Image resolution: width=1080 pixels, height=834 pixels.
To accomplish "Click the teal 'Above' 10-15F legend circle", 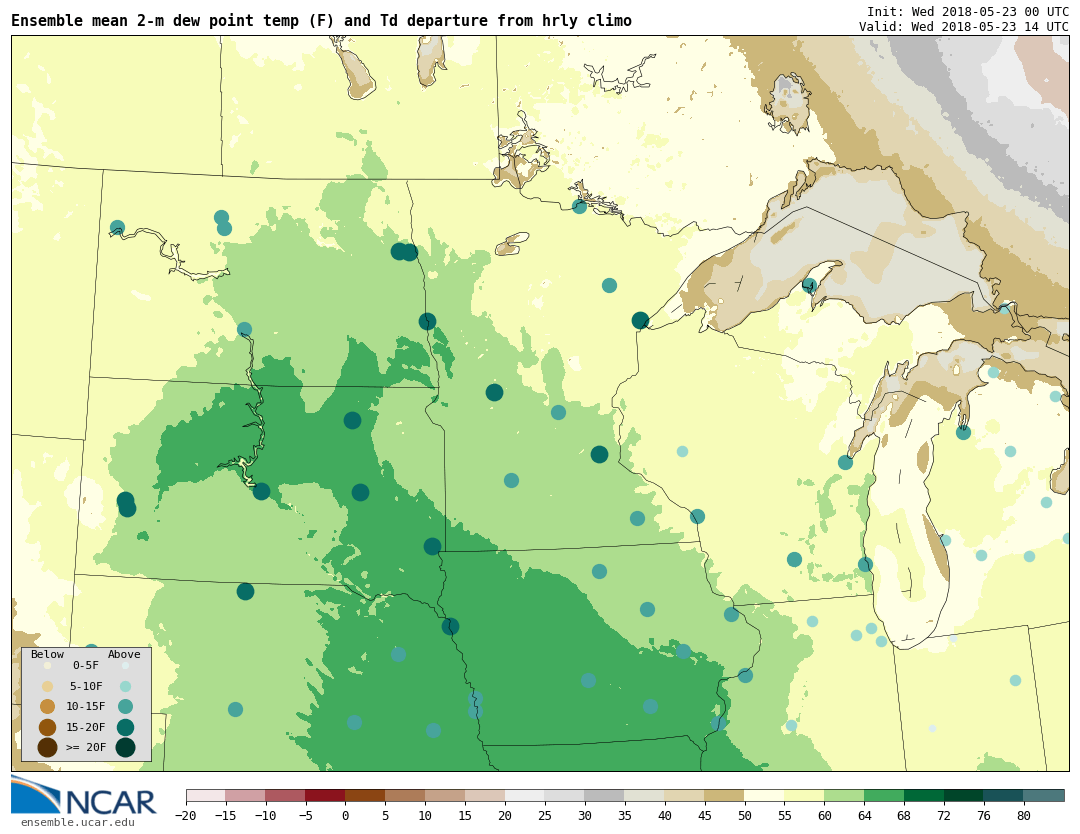I will coord(125,707).
